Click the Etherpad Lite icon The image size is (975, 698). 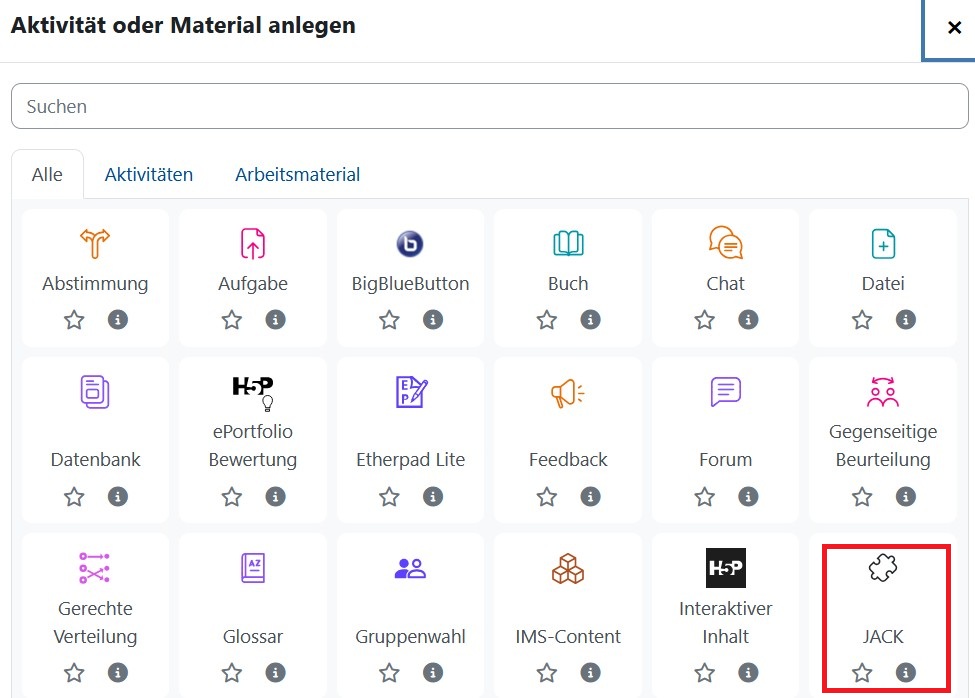pos(410,393)
